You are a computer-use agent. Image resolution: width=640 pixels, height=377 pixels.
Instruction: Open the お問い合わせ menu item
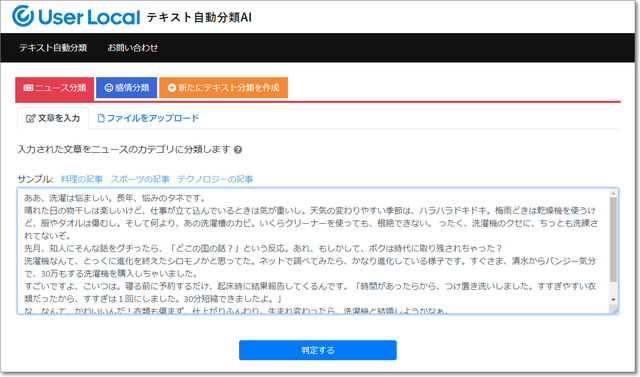[x=133, y=48]
